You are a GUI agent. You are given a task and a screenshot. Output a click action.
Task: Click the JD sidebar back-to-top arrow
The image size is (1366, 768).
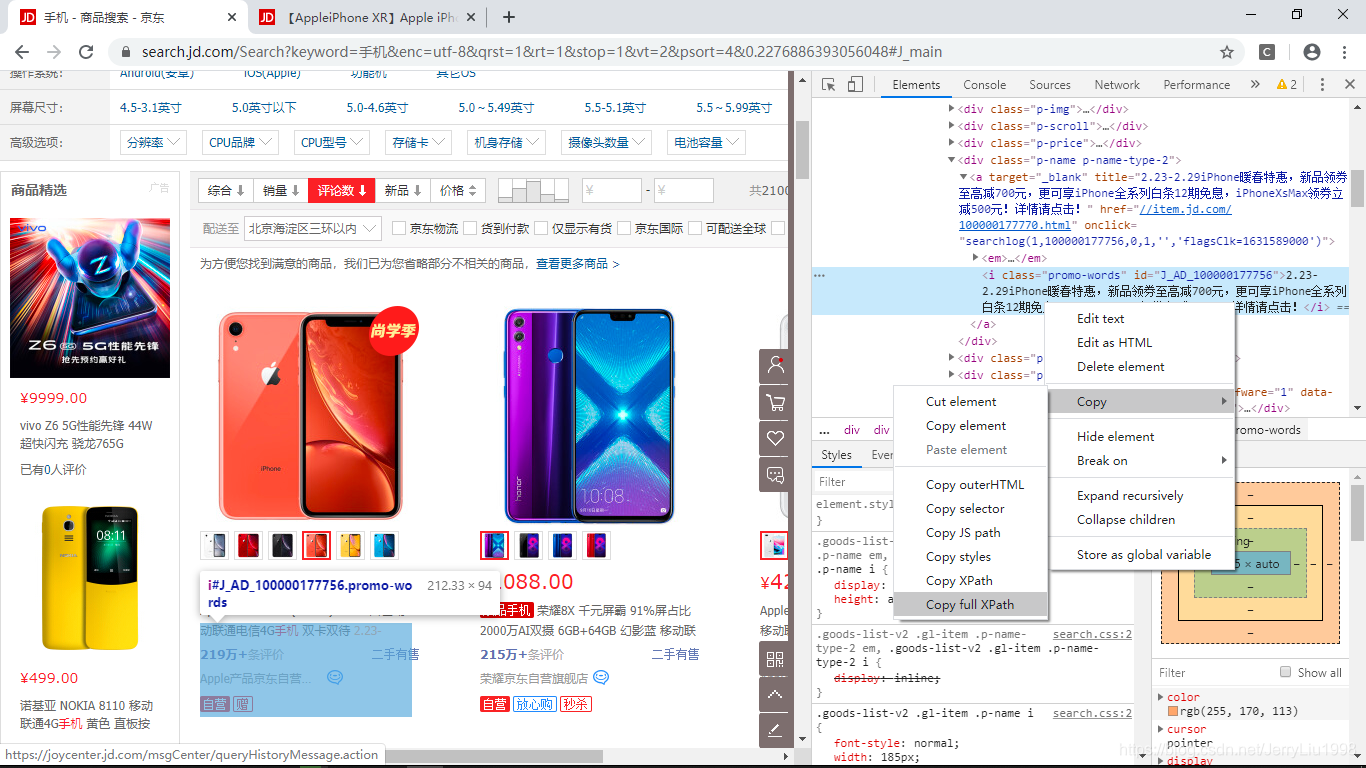pyautogui.click(x=775, y=695)
